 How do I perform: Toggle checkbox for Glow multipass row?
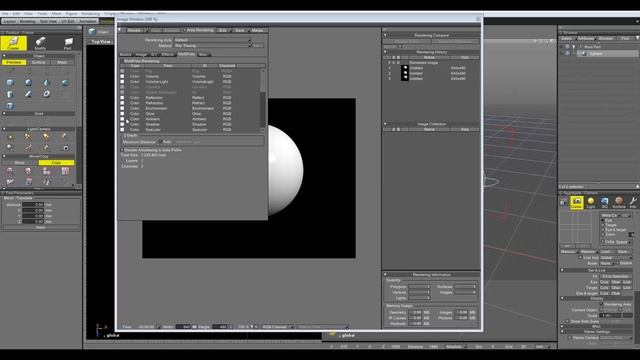tap(122, 113)
